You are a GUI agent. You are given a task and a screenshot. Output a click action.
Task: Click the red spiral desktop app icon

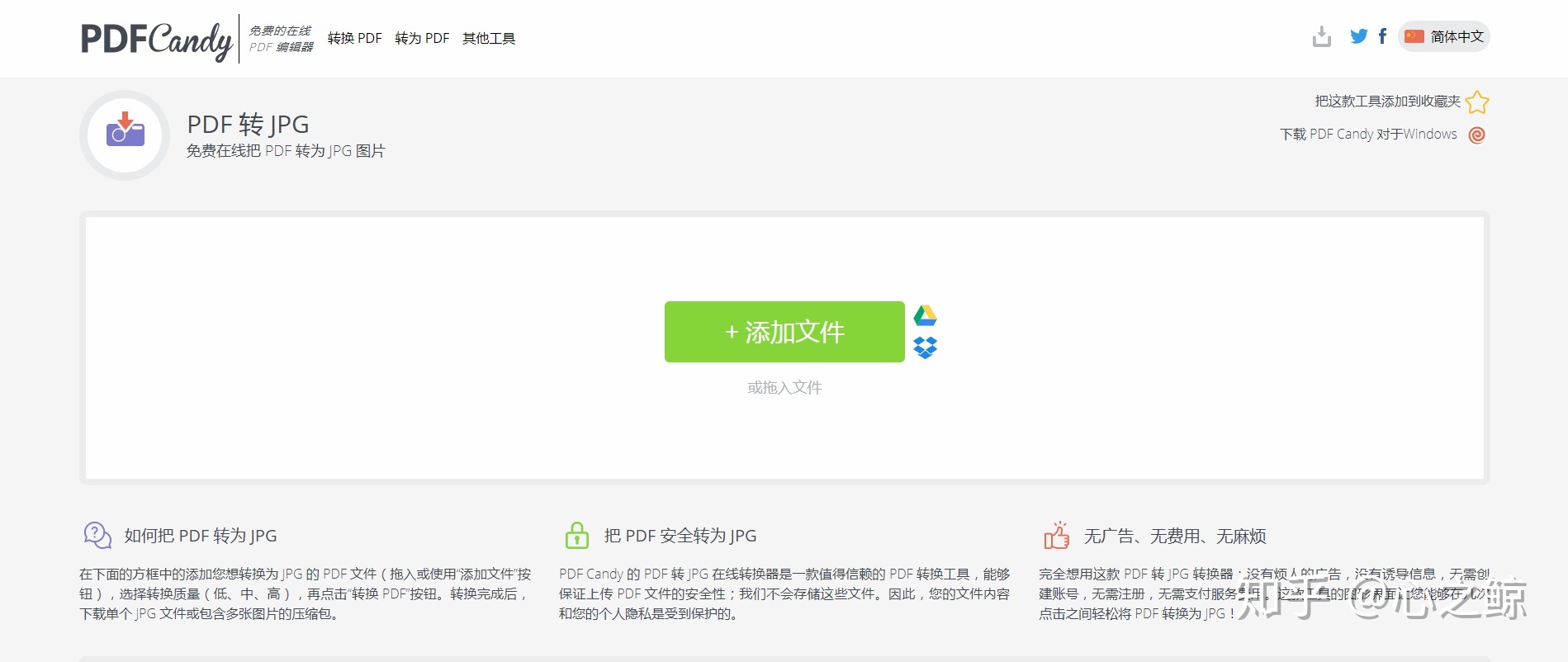(x=1477, y=135)
